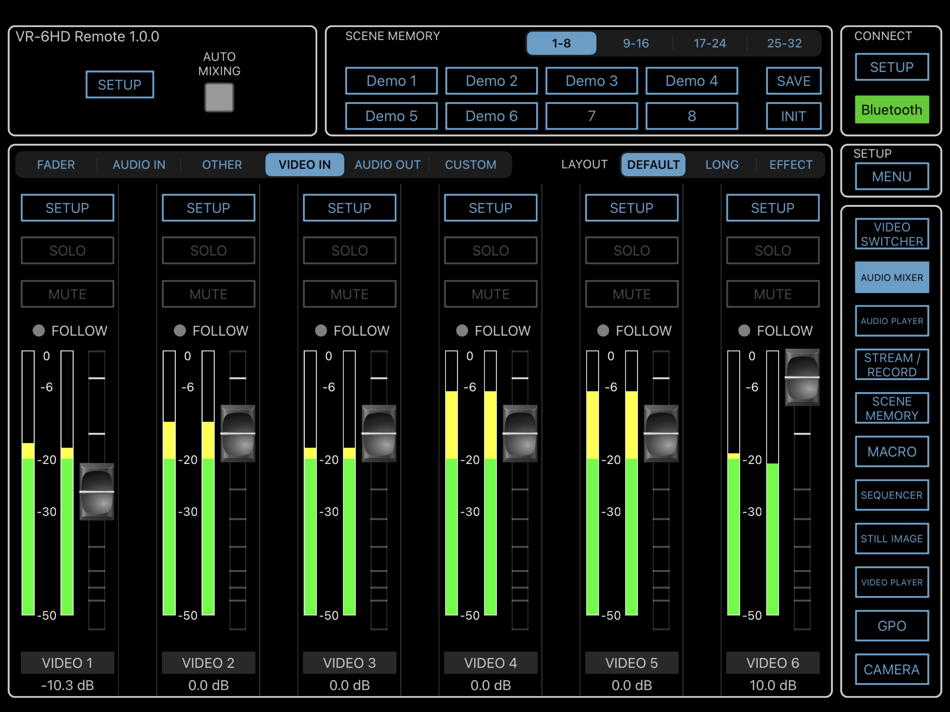Show scene memory bank 1-8
Screen dimensions: 950x712
tap(562, 43)
